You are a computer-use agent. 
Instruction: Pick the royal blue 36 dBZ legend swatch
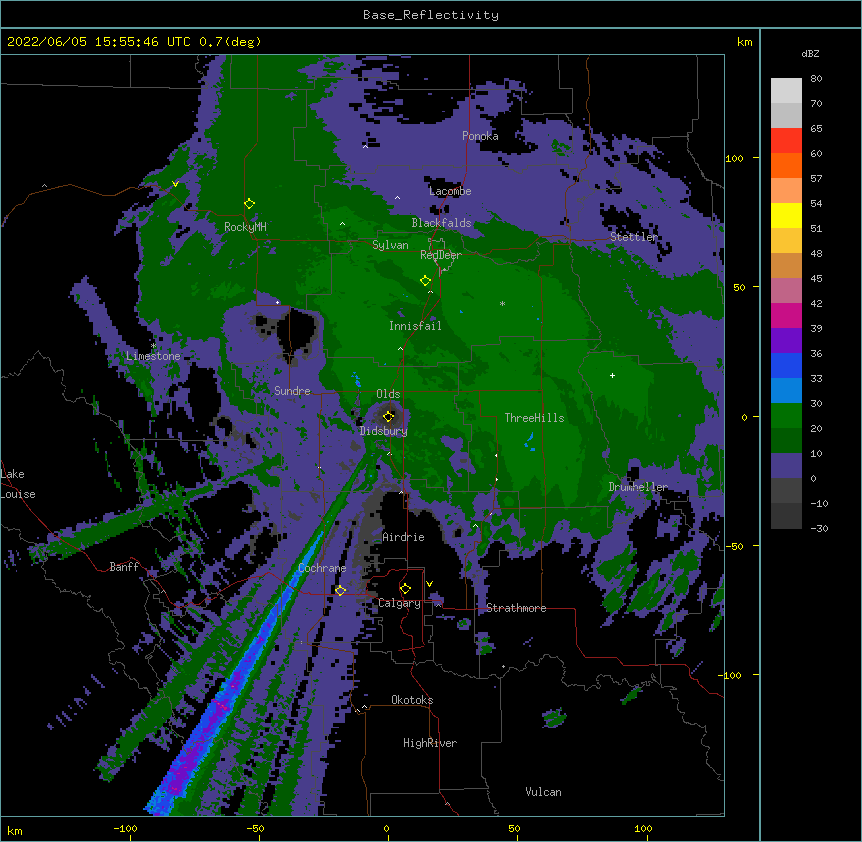coord(786,365)
